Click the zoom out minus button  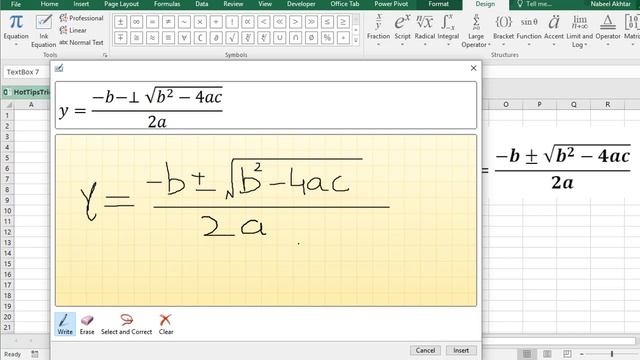click(582, 353)
